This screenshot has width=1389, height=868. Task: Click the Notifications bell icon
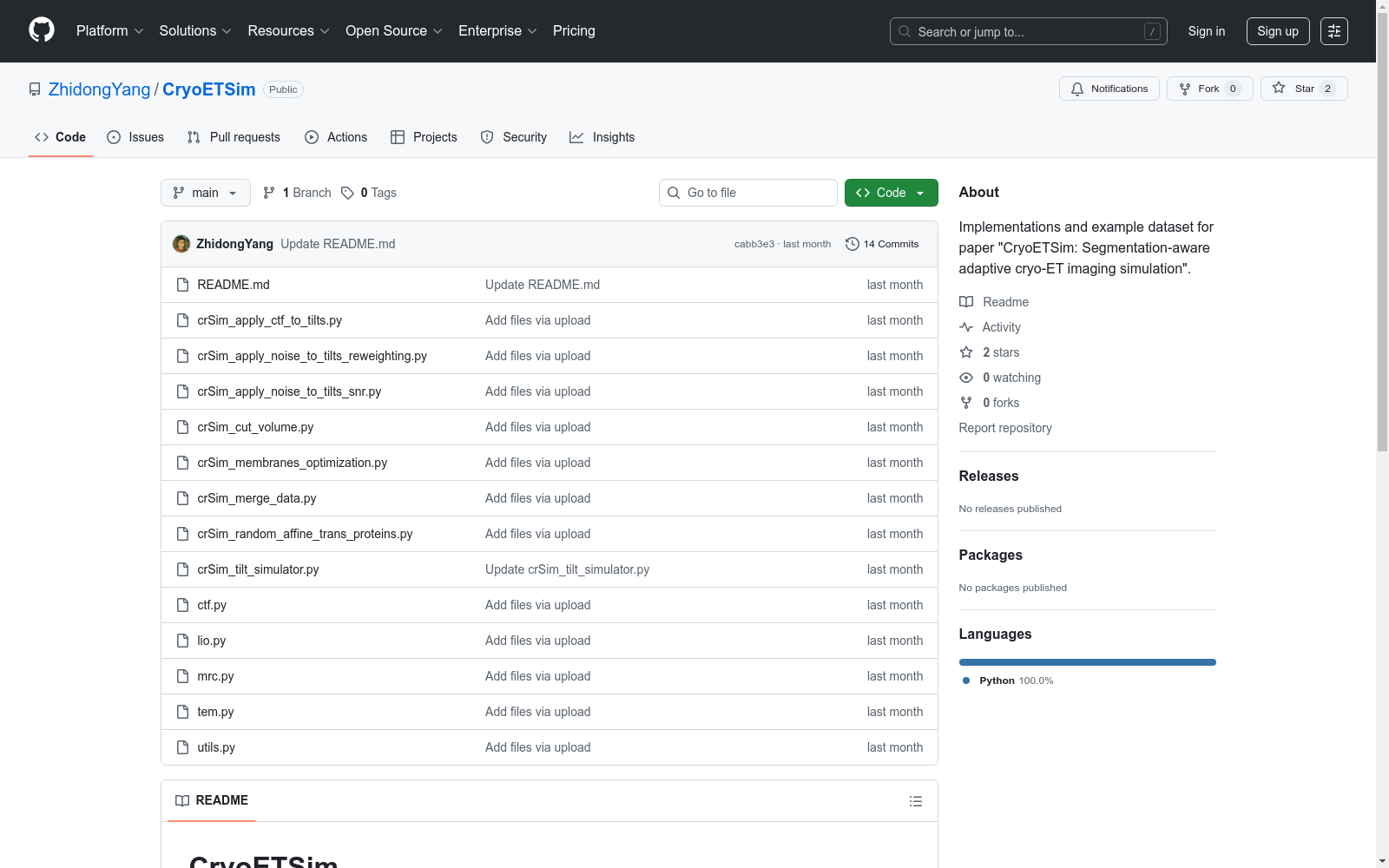1077,89
